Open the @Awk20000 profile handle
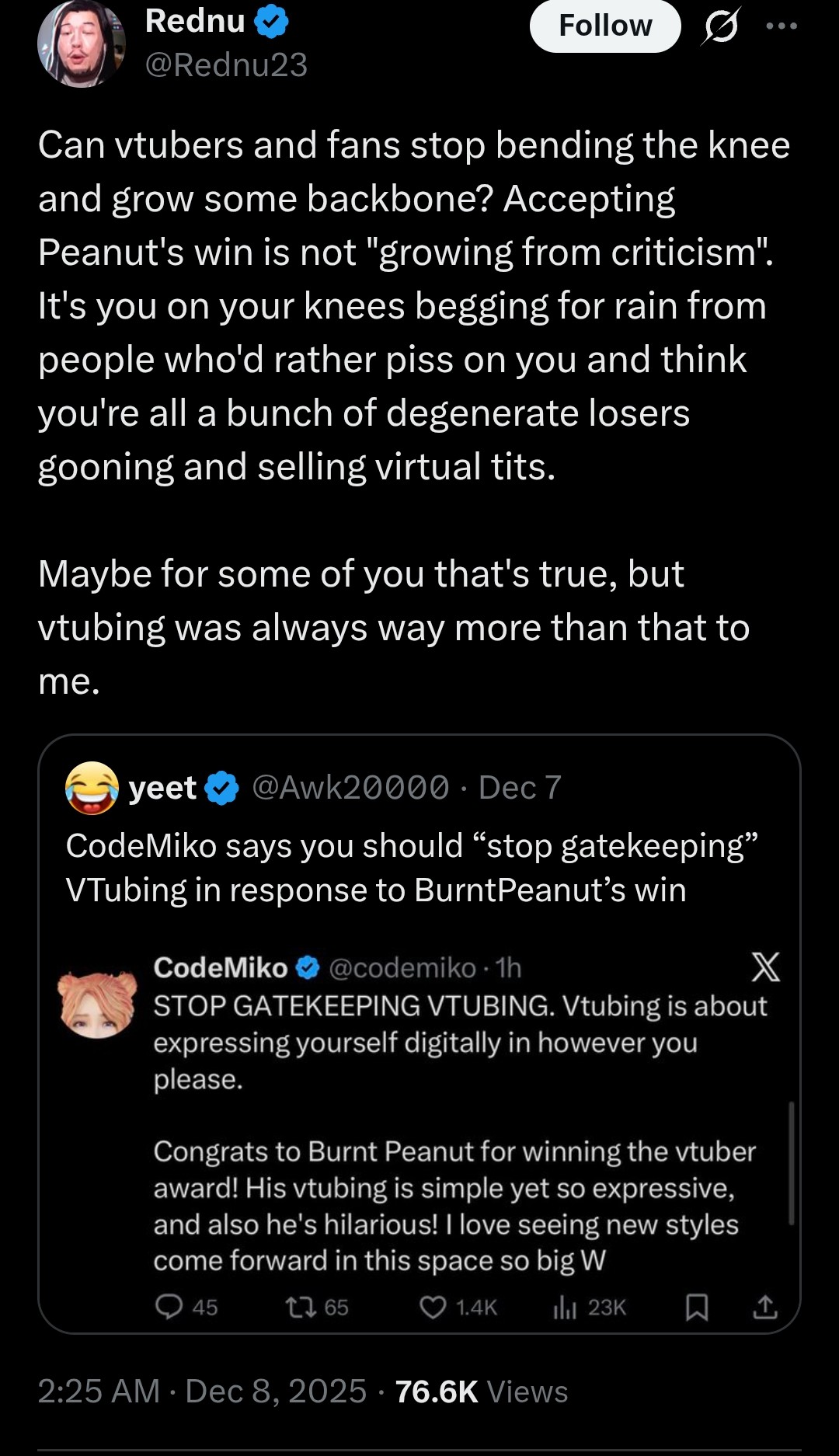839x1456 pixels. [x=350, y=788]
